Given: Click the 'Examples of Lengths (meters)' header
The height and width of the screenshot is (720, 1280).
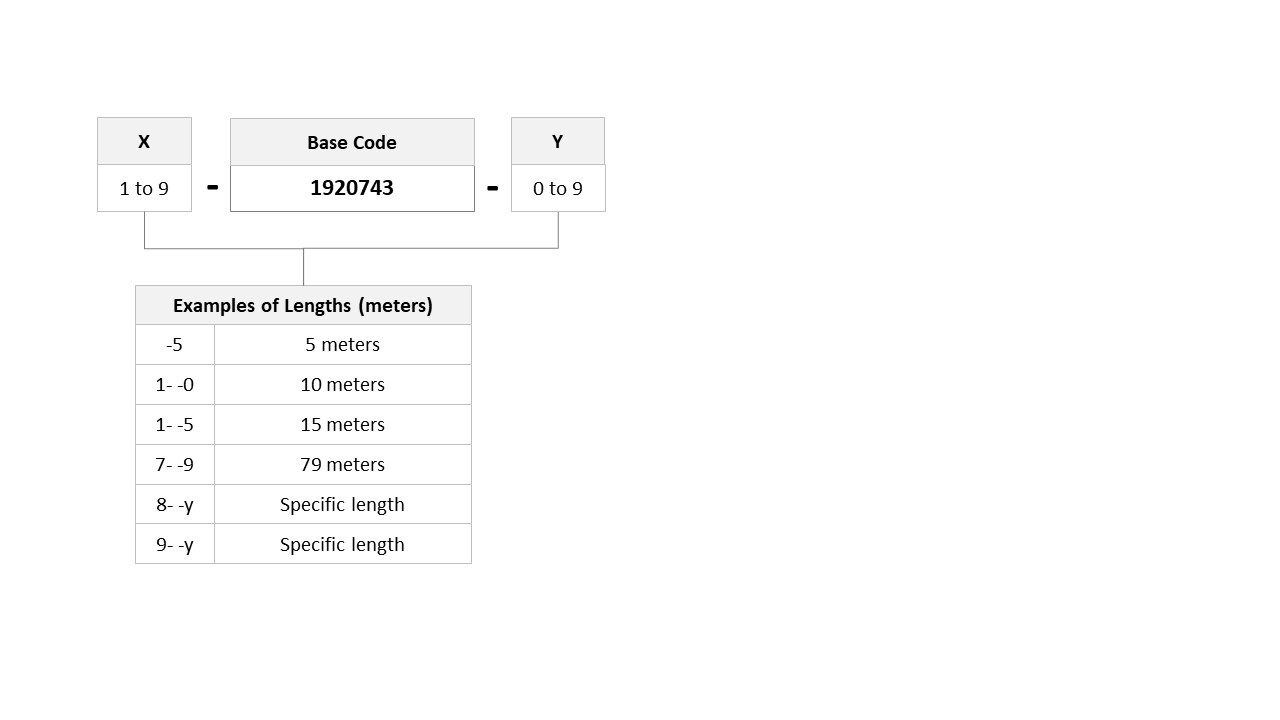Looking at the screenshot, I should tap(303, 305).
